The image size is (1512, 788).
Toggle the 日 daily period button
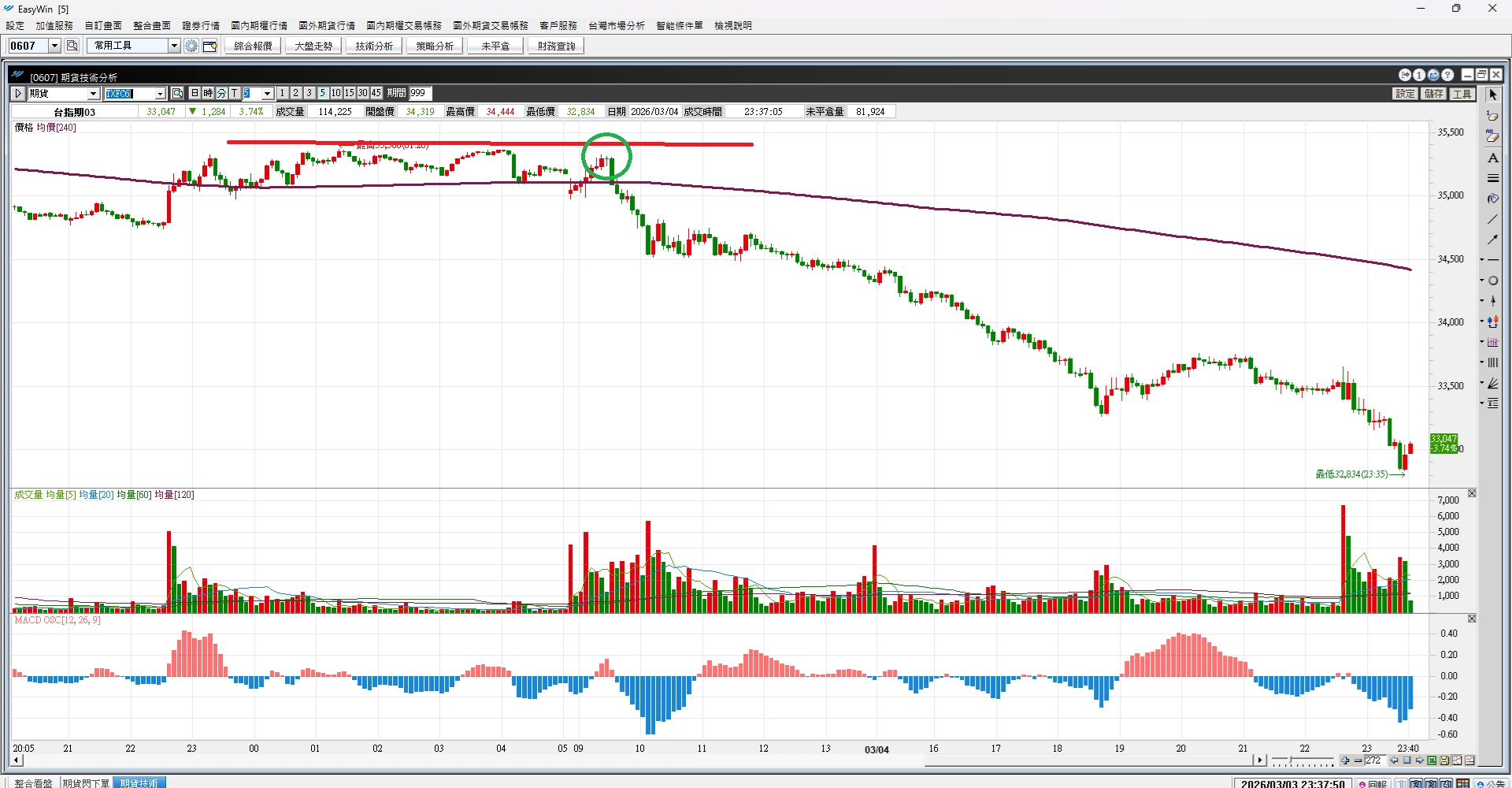click(x=195, y=93)
